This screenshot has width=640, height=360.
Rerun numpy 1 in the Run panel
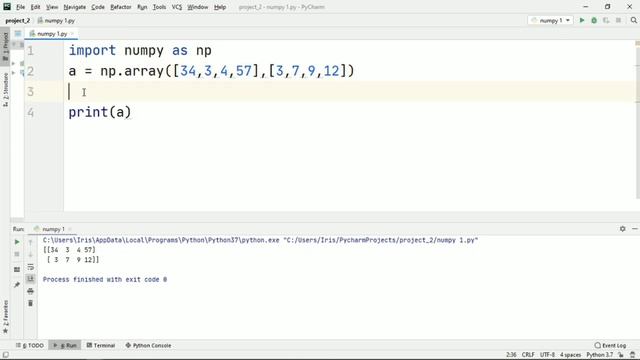pos(17,242)
